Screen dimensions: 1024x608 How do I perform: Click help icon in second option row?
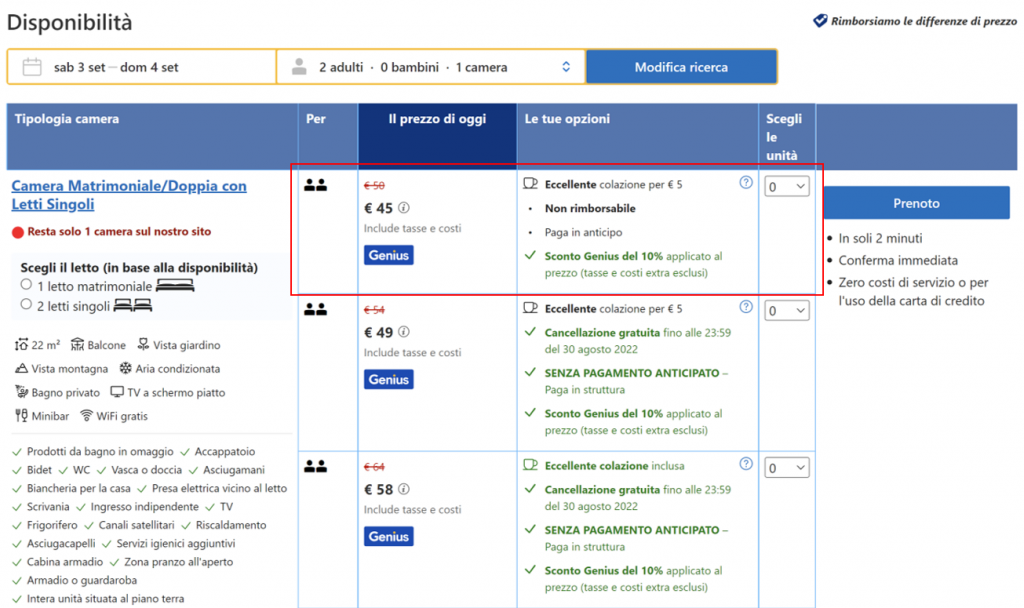(x=746, y=307)
